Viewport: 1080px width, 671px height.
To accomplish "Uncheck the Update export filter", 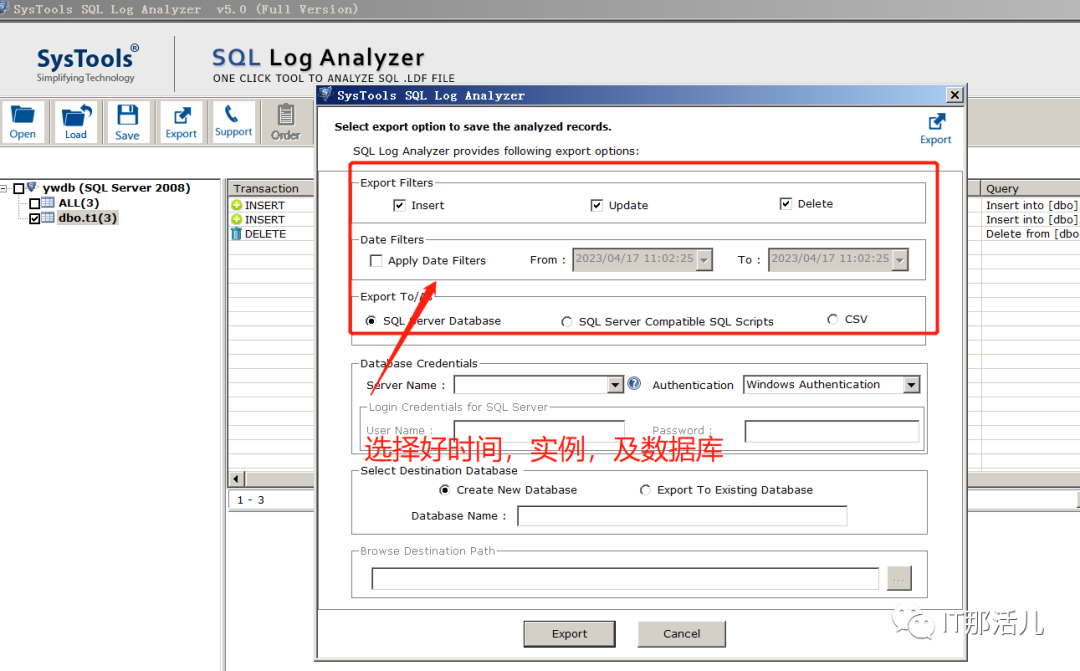I will (596, 205).
